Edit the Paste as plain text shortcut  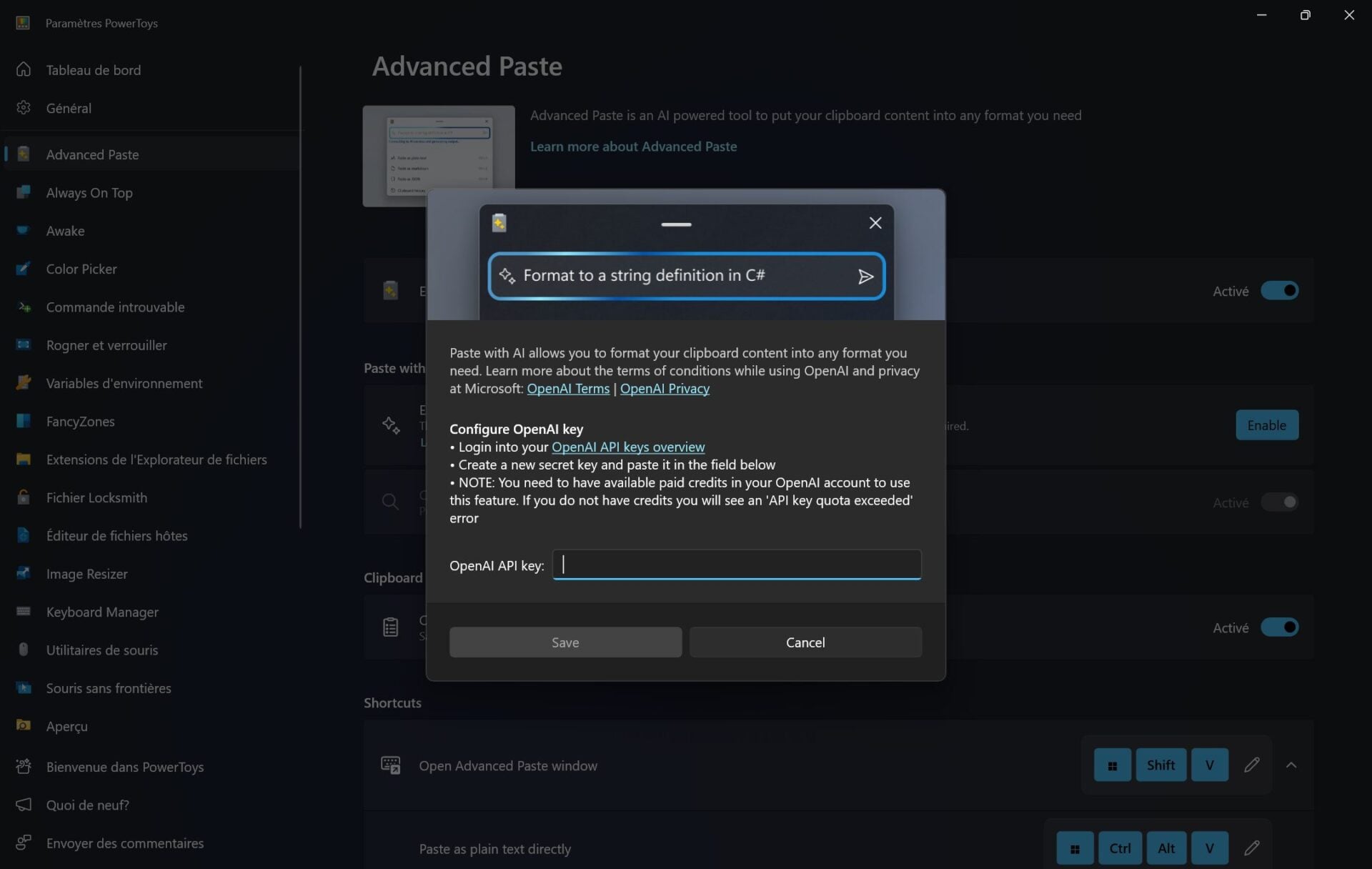click(x=1252, y=848)
